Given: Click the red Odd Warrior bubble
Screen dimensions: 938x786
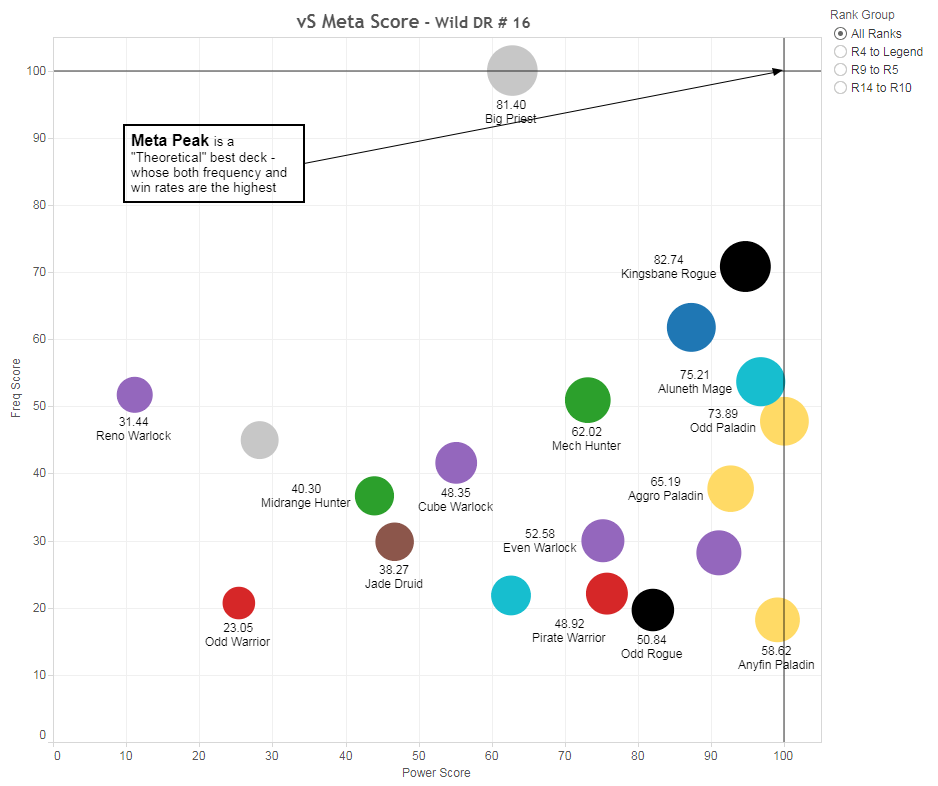Looking at the screenshot, I should pos(238,603).
